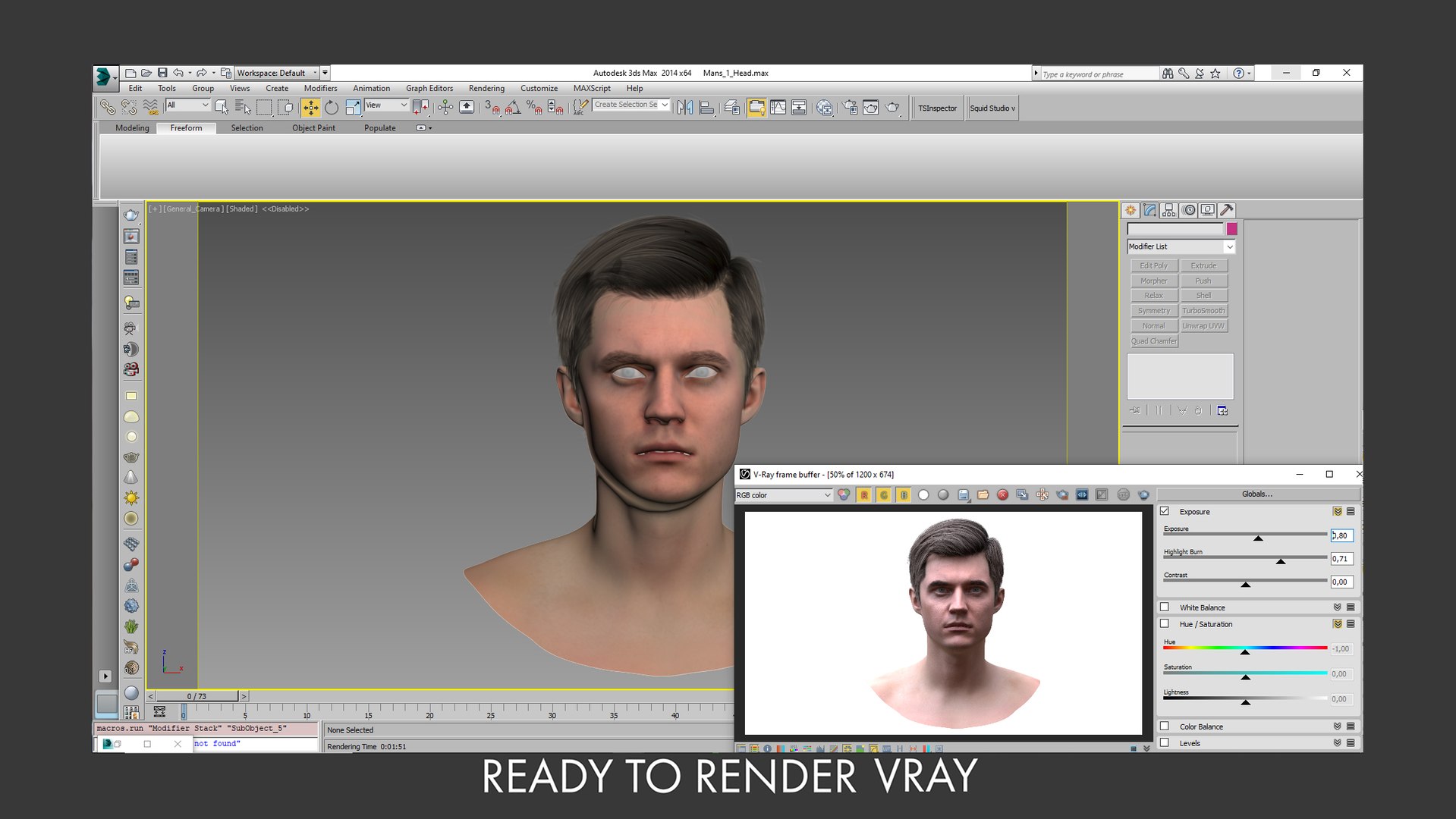Open the Modify panel icon
Image resolution: width=1456 pixels, height=819 pixels.
coord(1150,210)
